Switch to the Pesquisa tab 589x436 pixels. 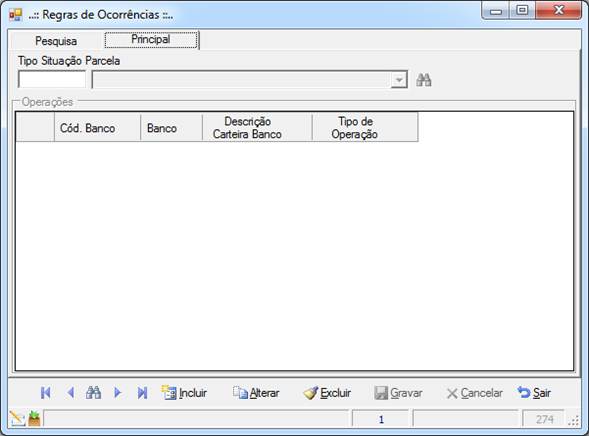coord(56,41)
